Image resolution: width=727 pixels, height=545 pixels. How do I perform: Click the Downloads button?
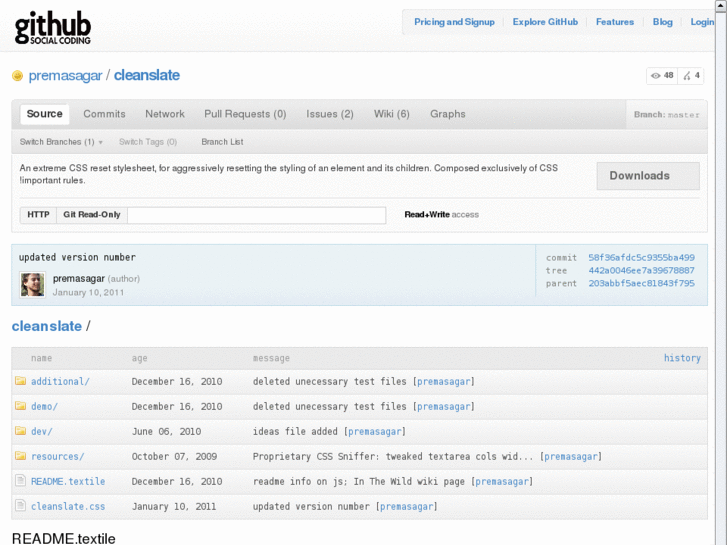(x=647, y=176)
